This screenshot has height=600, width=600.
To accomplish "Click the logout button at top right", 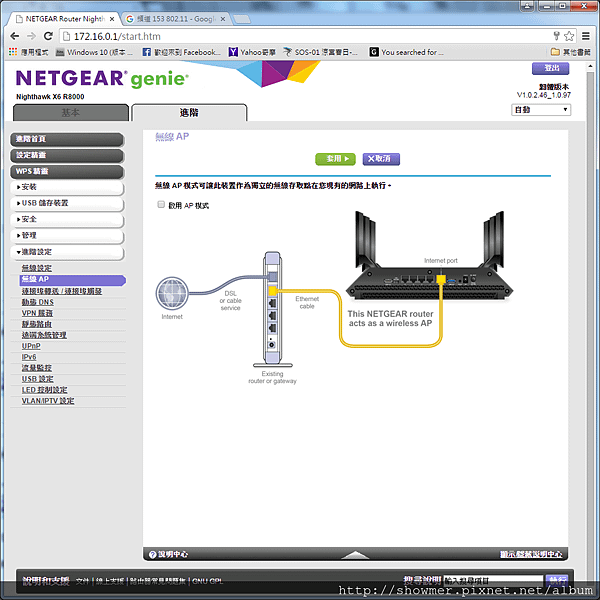I will [x=550, y=68].
